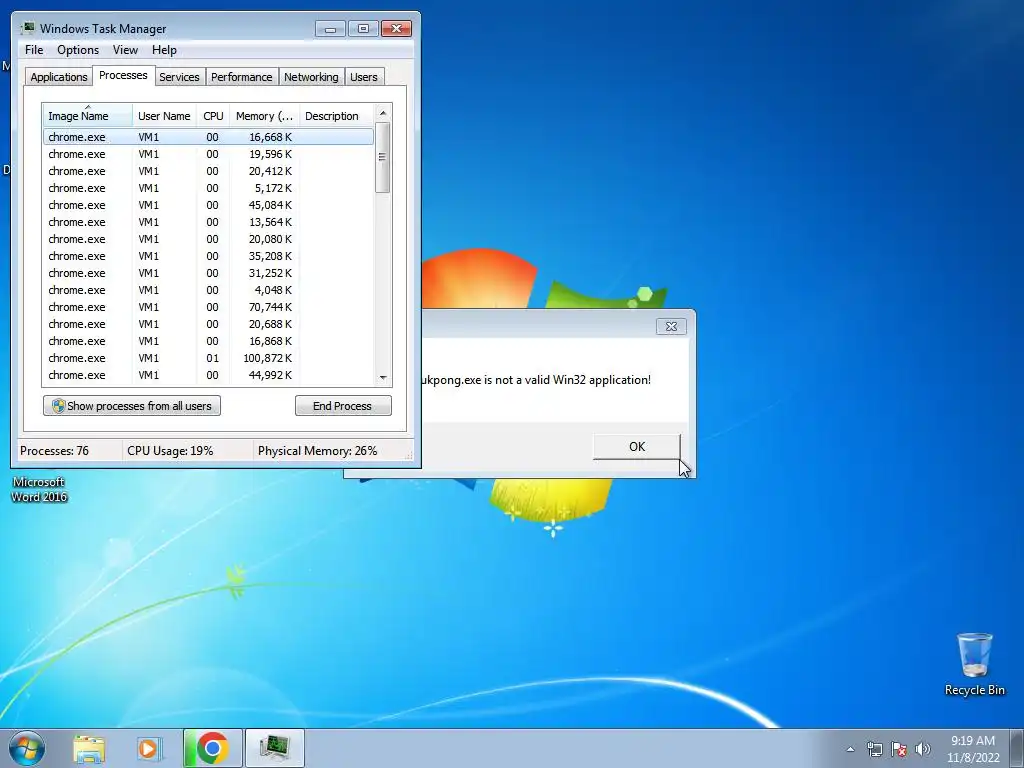Screen dimensions: 1024x768
Task: Open Task Manager Help menu
Action: pyautogui.click(x=164, y=50)
